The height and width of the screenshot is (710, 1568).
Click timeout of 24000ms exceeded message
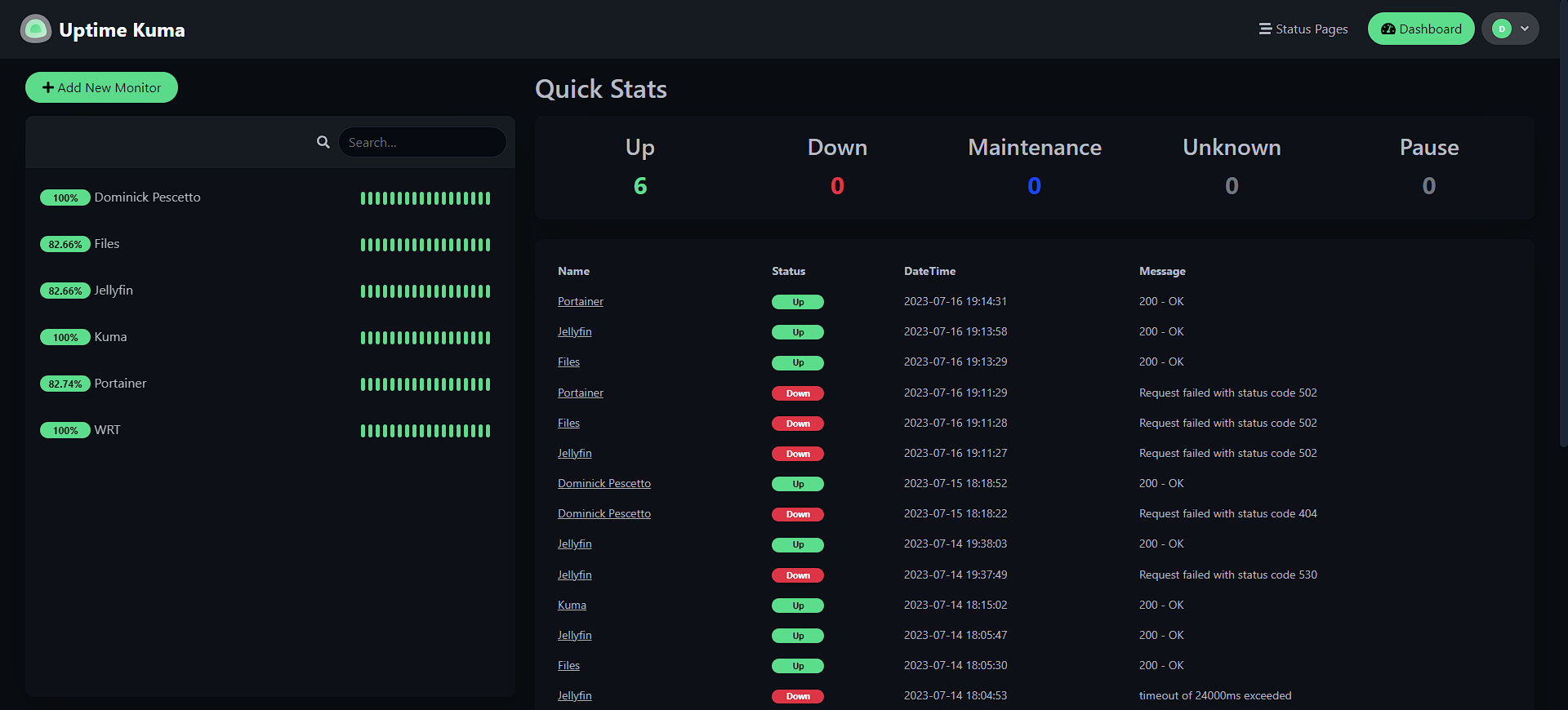1215,695
